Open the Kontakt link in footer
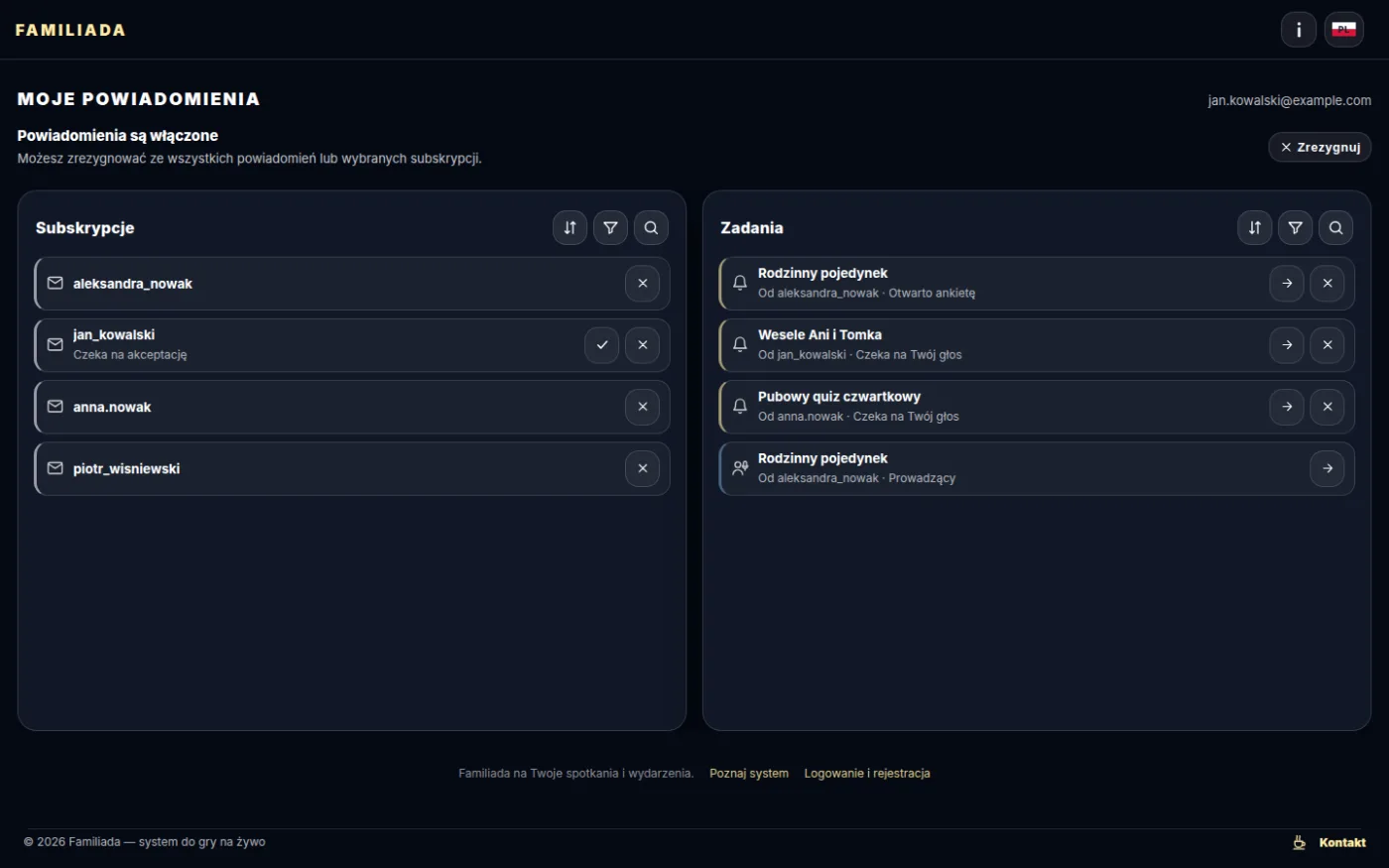The image size is (1389, 868). [x=1342, y=842]
